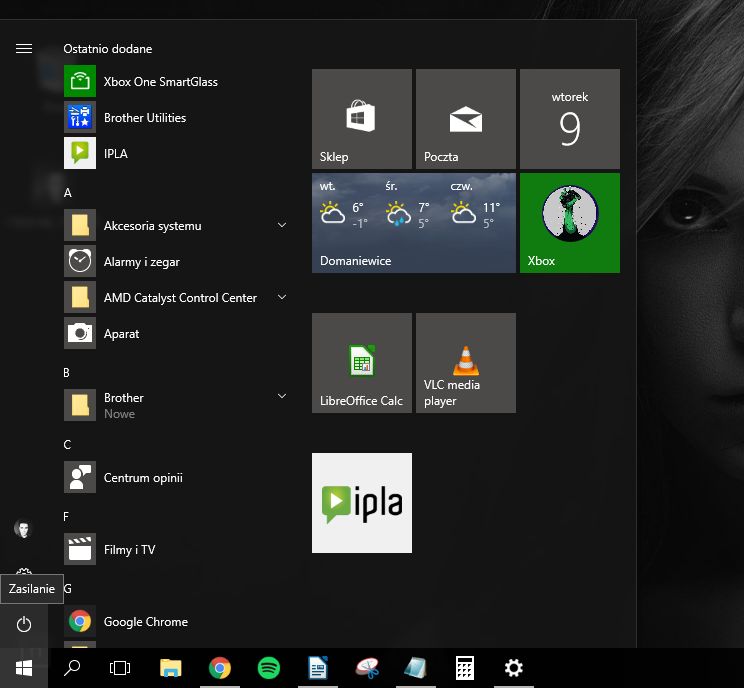744x688 pixels.
Task: Click the letter A group header
Action: (x=67, y=192)
